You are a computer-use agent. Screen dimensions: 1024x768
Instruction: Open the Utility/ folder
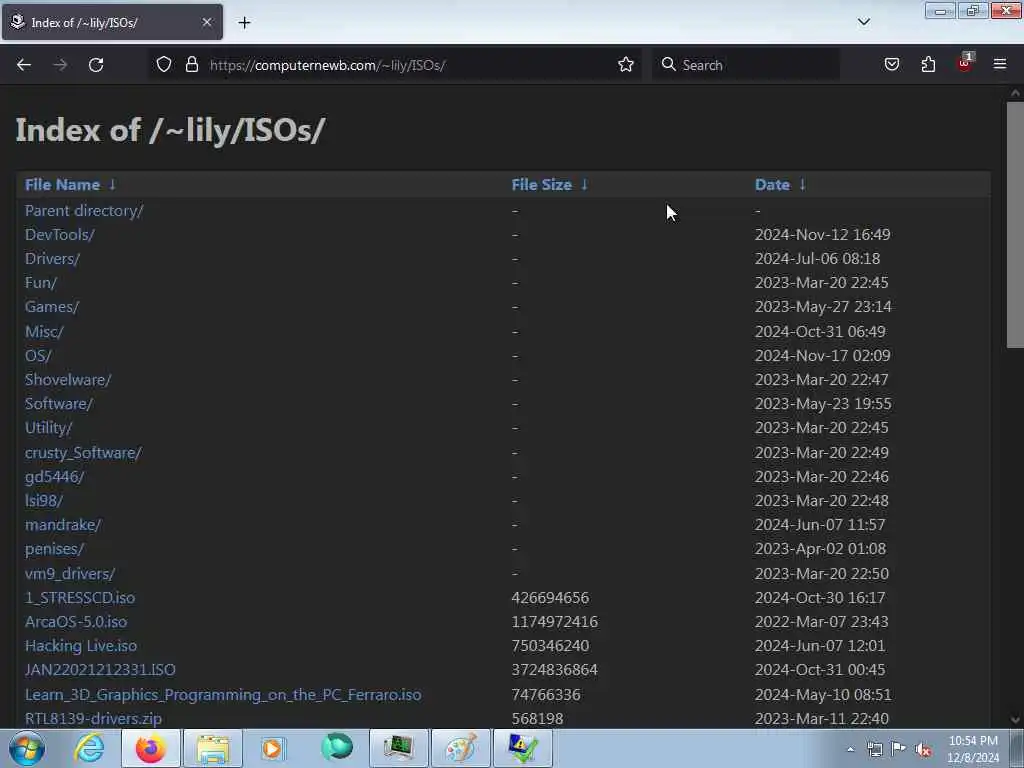[48, 428]
